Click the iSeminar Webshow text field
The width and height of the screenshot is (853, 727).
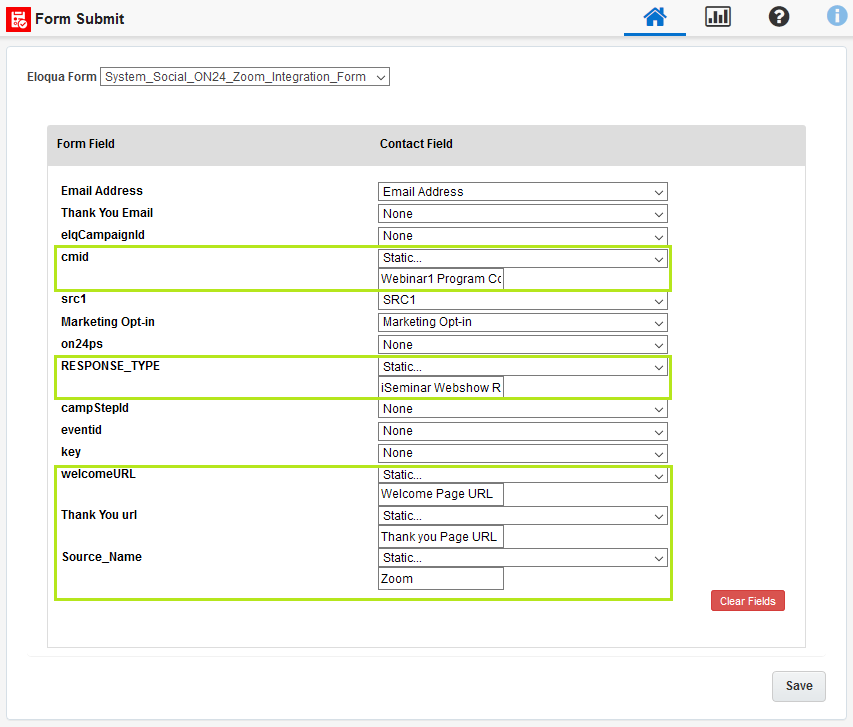click(x=441, y=387)
